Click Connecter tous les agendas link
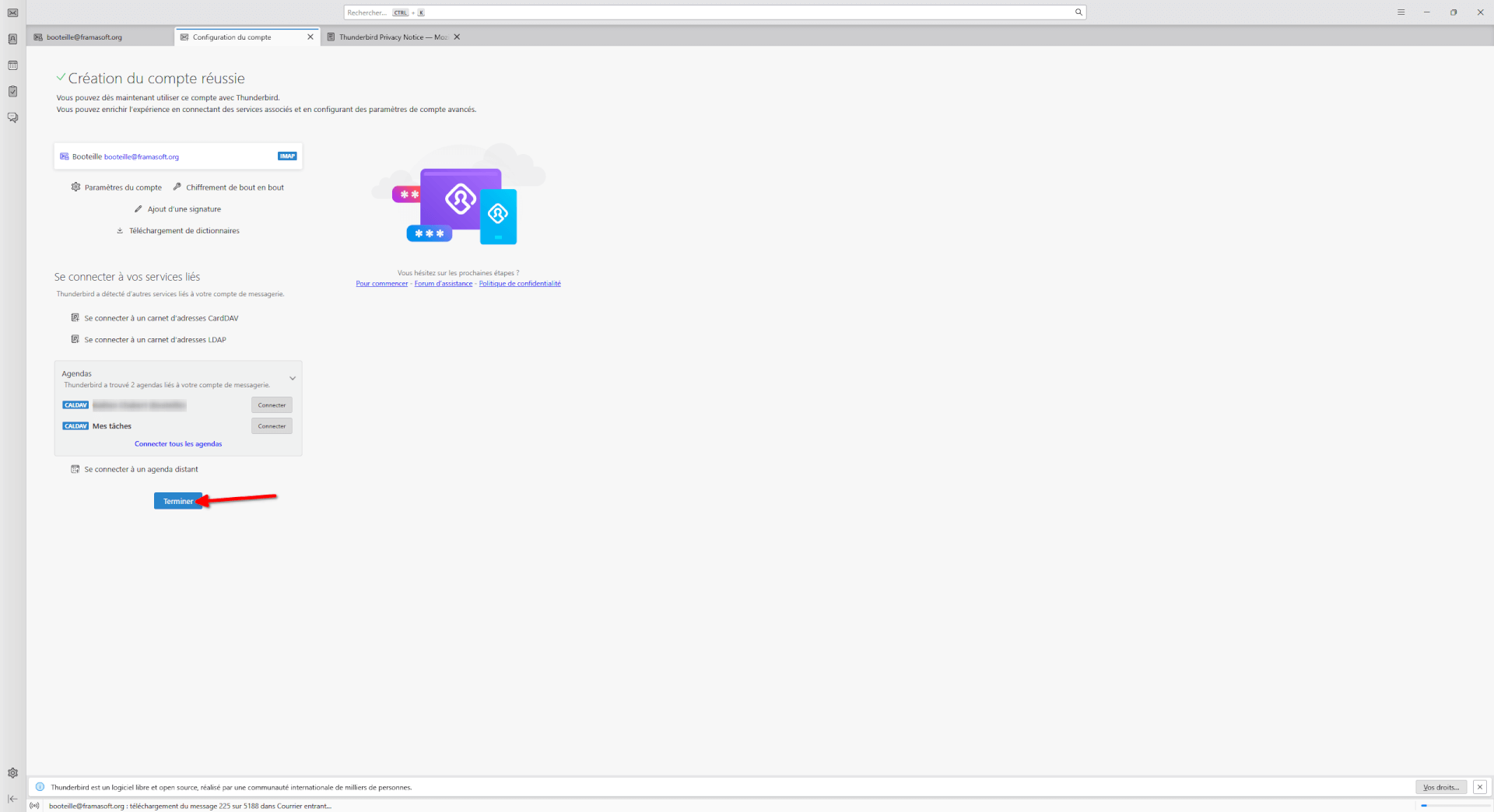 click(x=178, y=444)
